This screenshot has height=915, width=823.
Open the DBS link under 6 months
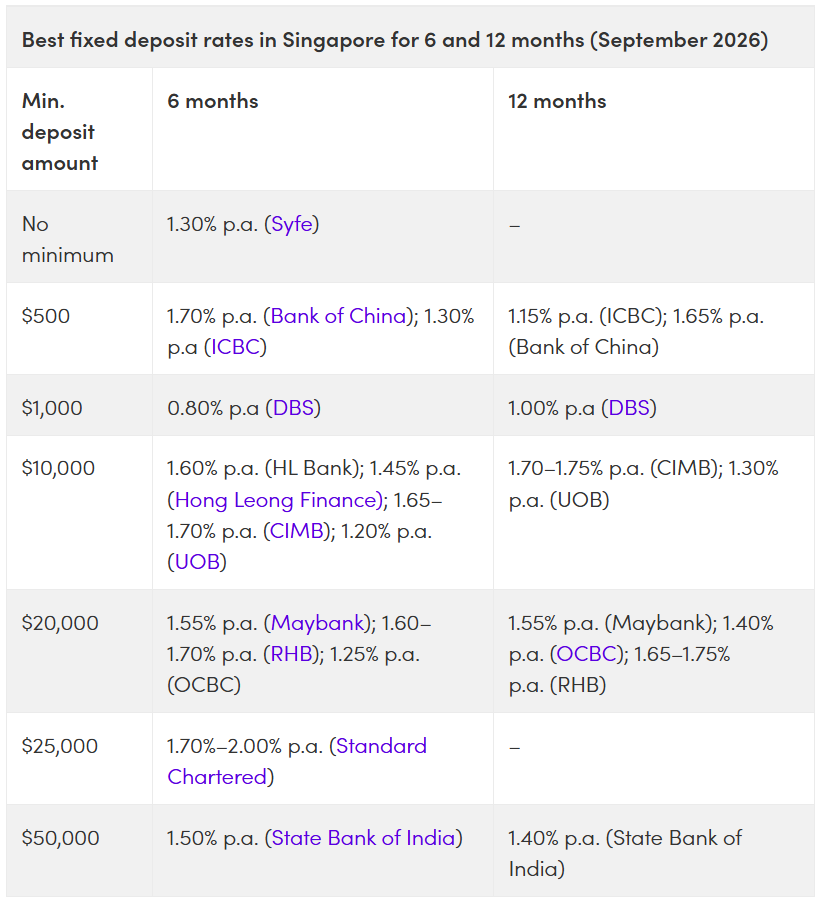294,408
